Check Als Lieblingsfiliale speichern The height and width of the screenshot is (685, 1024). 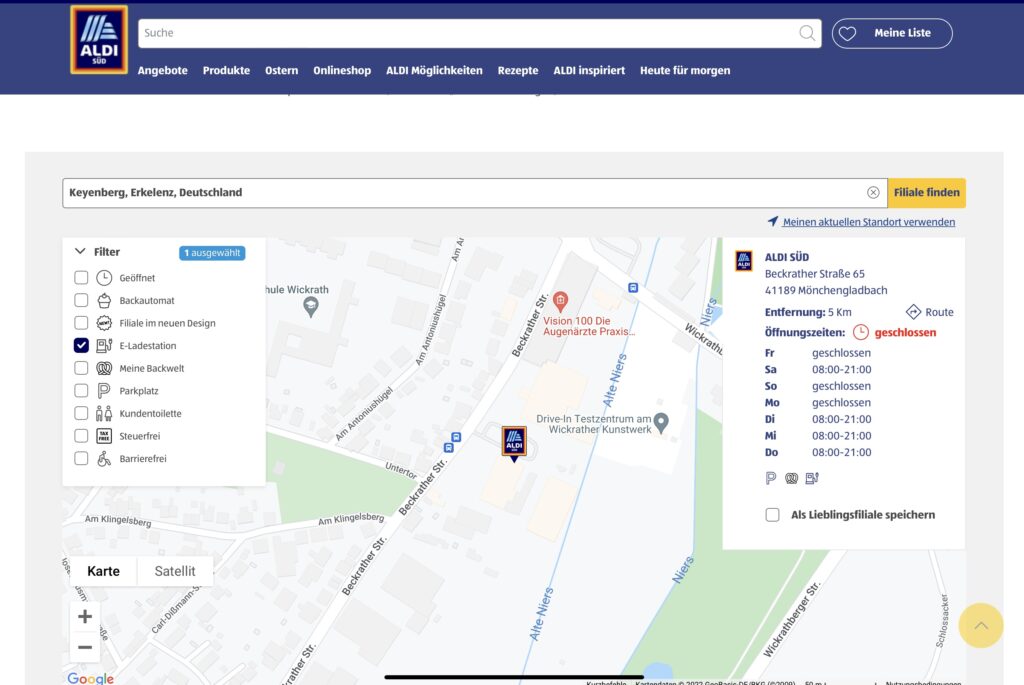point(773,515)
